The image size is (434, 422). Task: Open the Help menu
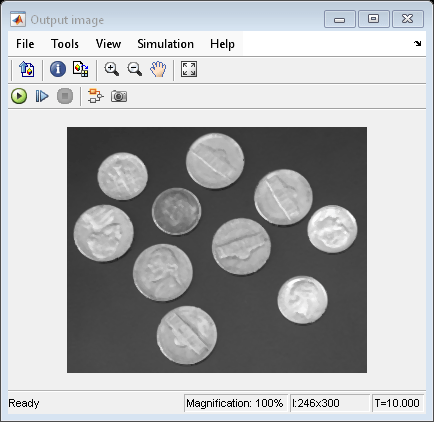(x=222, y=44)
